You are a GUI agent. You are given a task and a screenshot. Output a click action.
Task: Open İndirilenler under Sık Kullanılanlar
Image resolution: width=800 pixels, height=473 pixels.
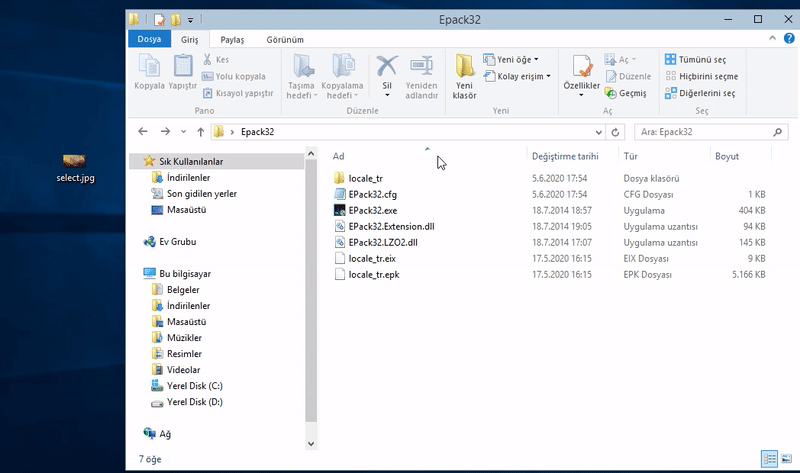click(188, 178)
